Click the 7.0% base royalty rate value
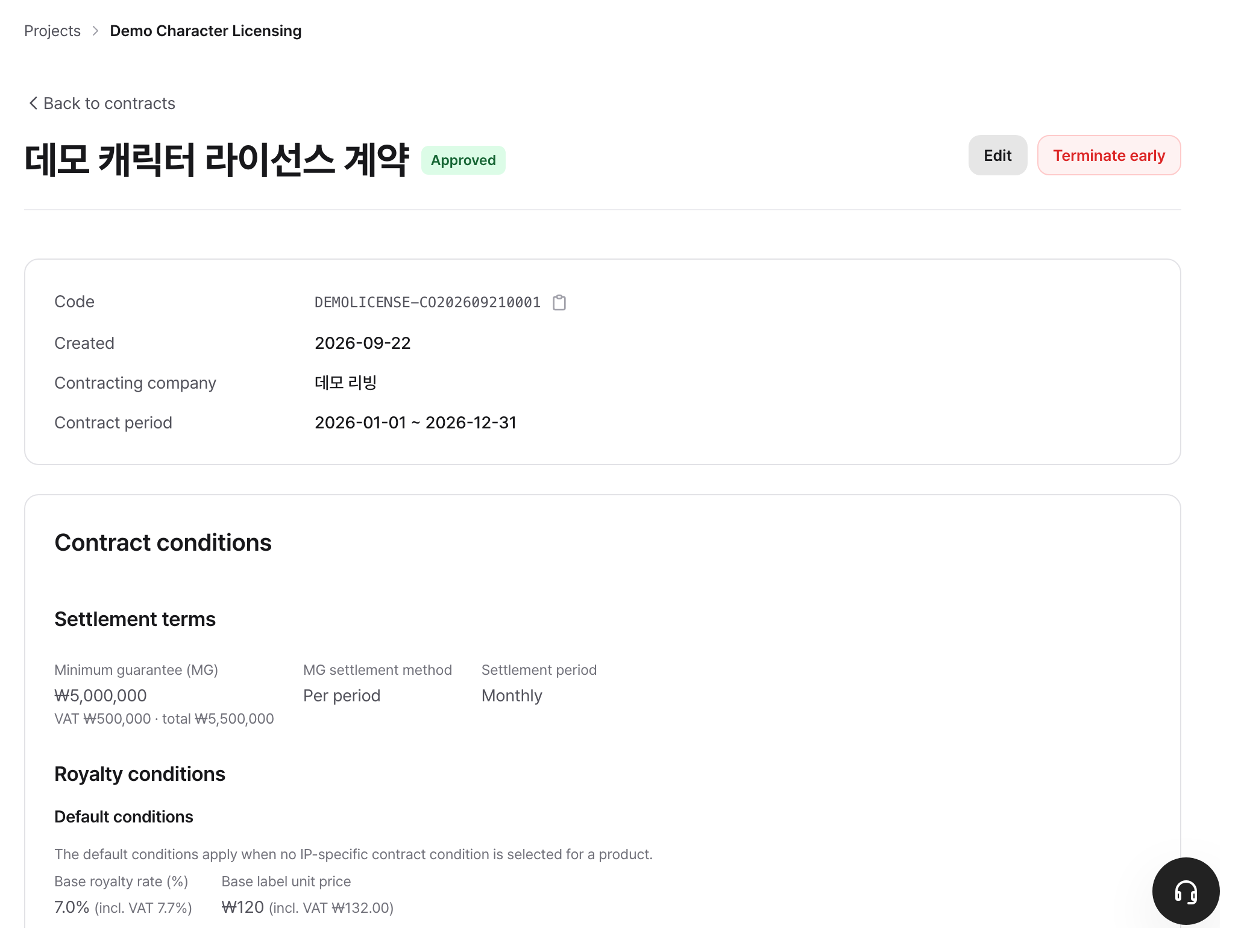 click(72, 907)
